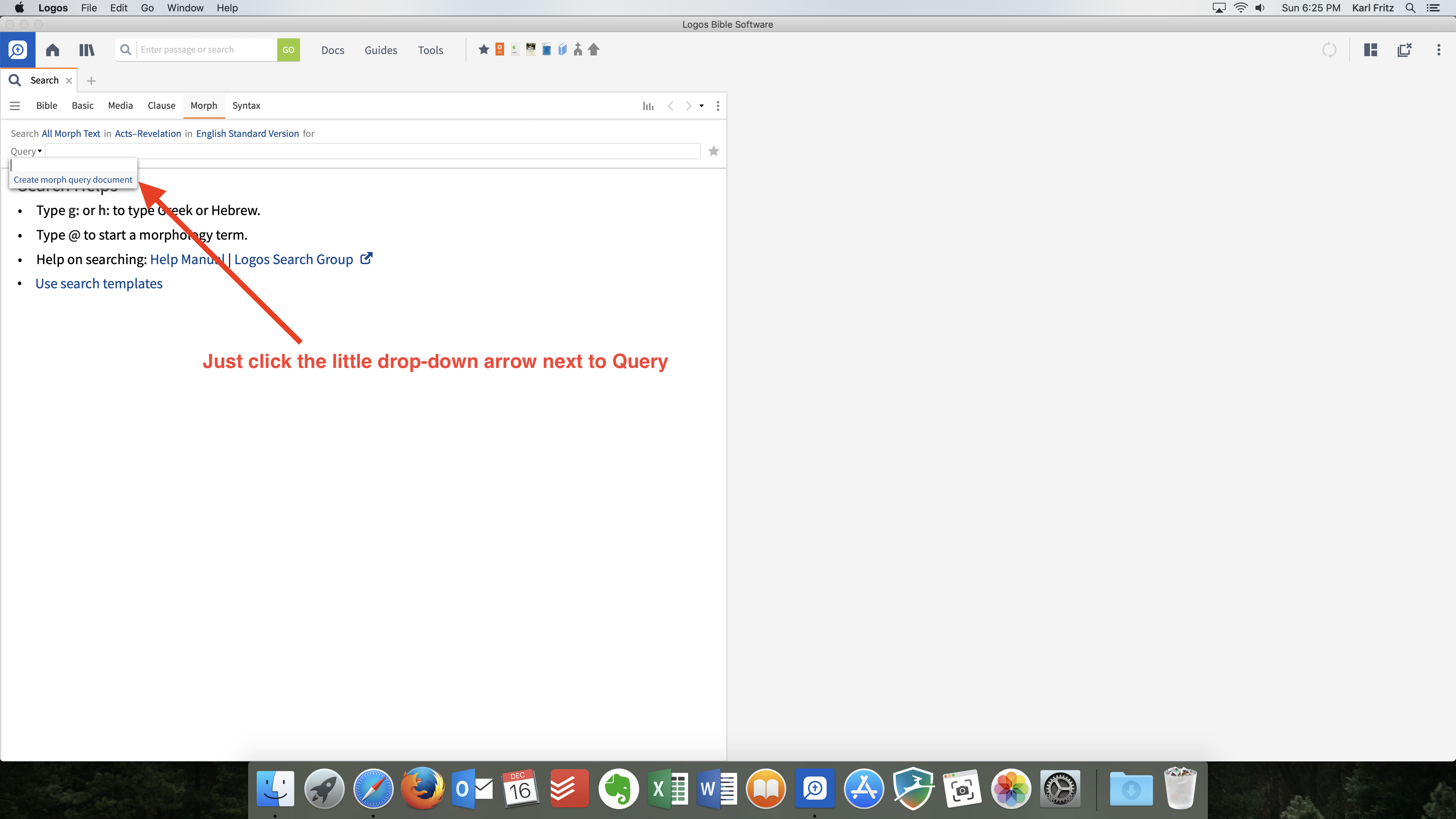The width and height of the screenshot is (1456, 819).
Task: Expand the Query drop-down arrow
Action: (x=39, y=151)
